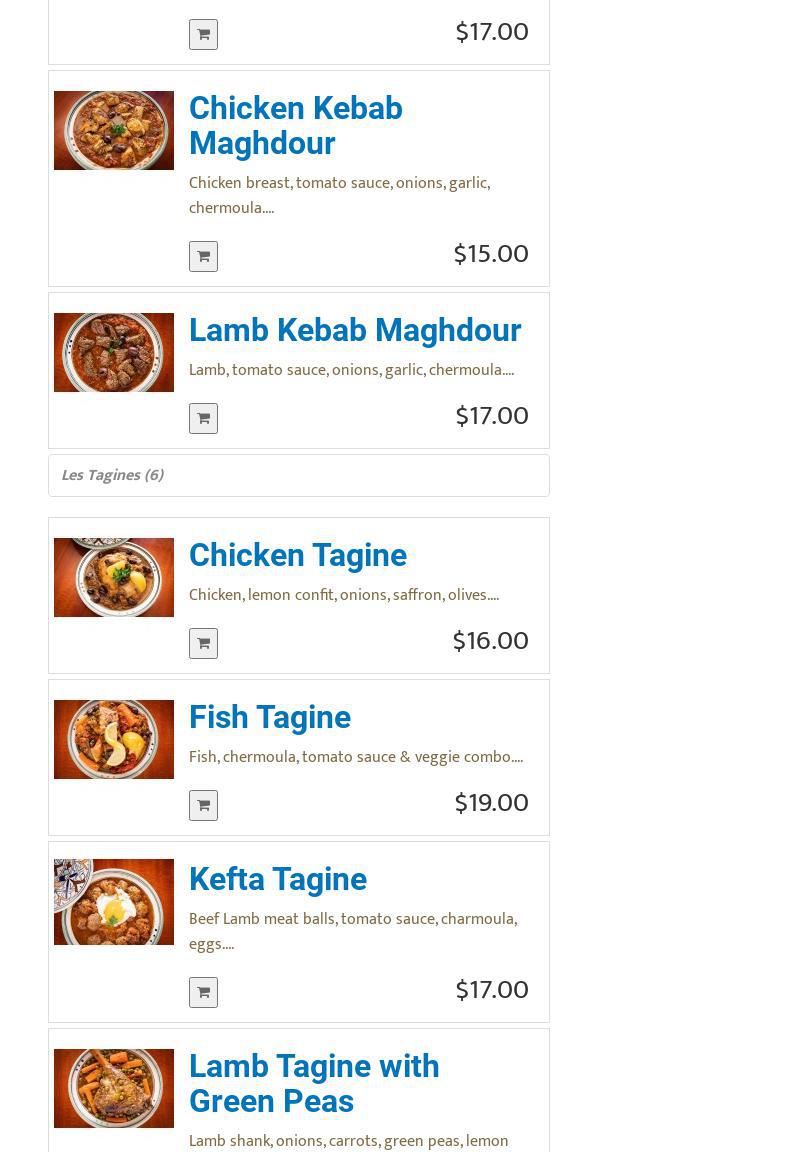Add Chicken Tagine to cart
Screen dimensions: 785x1152
click(203, 643)
